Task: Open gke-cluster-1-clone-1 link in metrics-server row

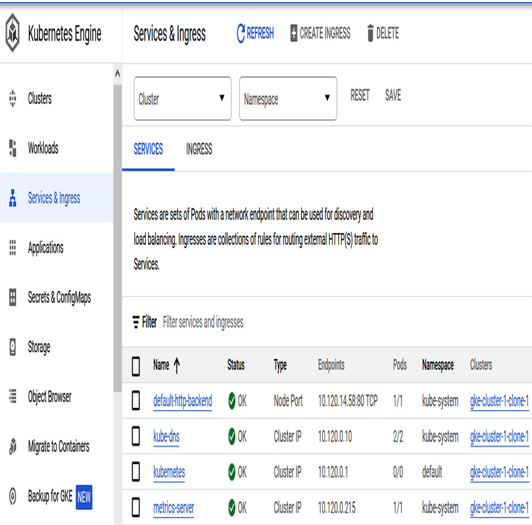Action: pyautogui.click(x=499, y=508)
